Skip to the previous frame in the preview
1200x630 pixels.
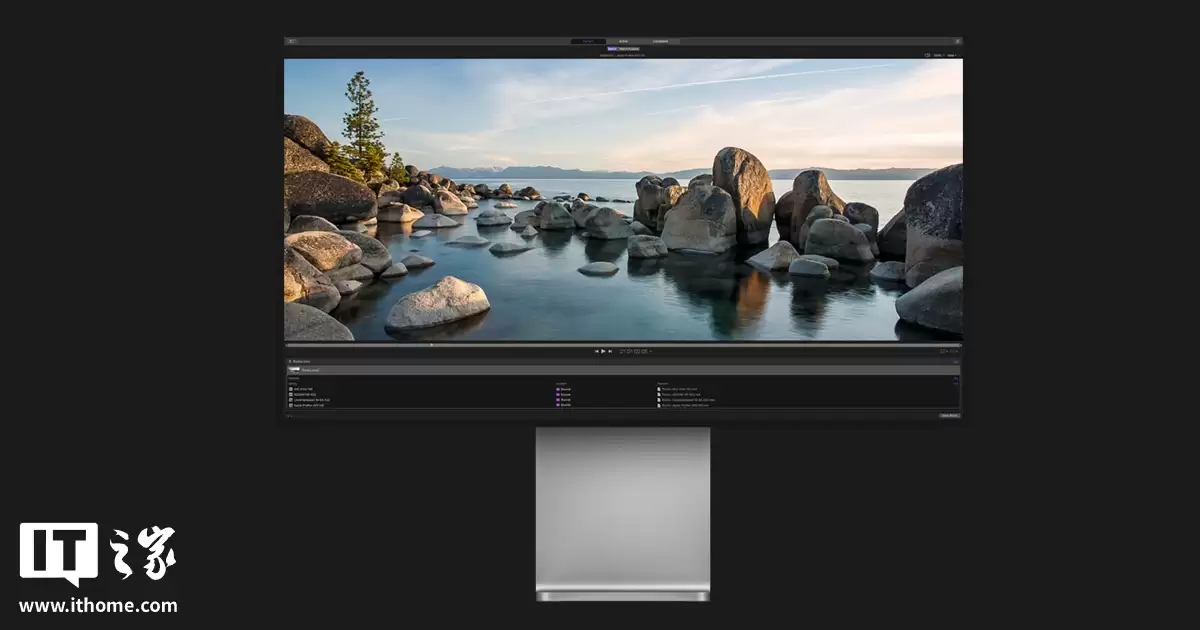(597, 351)
